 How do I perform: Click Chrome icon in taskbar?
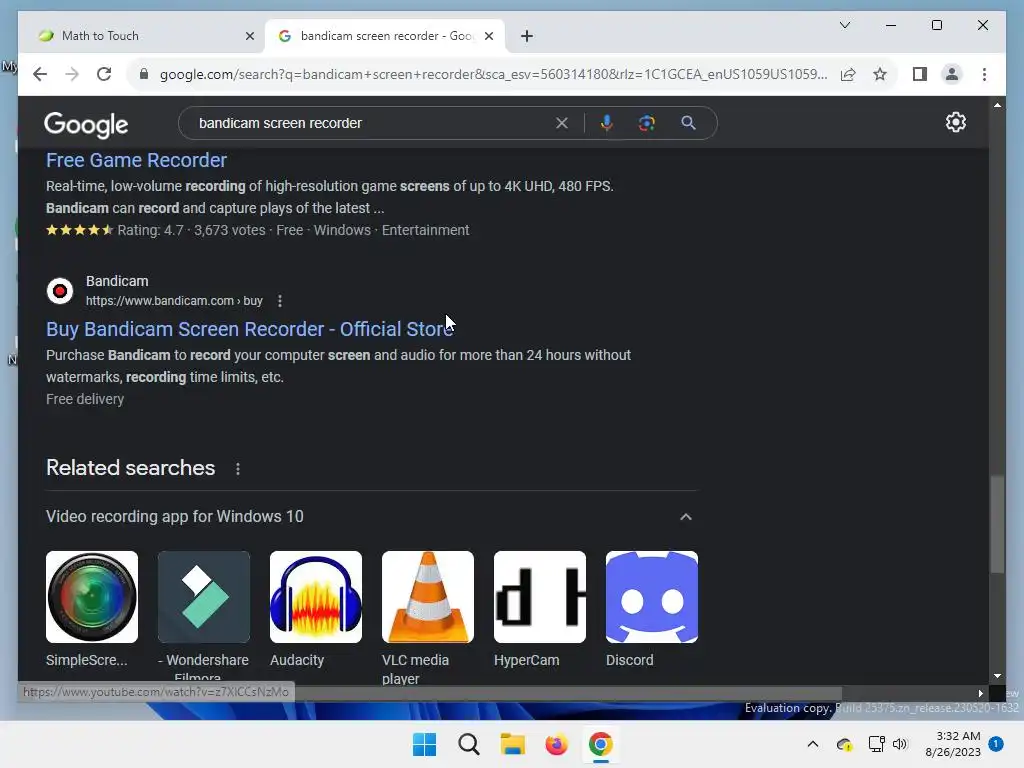pos(600,744)
